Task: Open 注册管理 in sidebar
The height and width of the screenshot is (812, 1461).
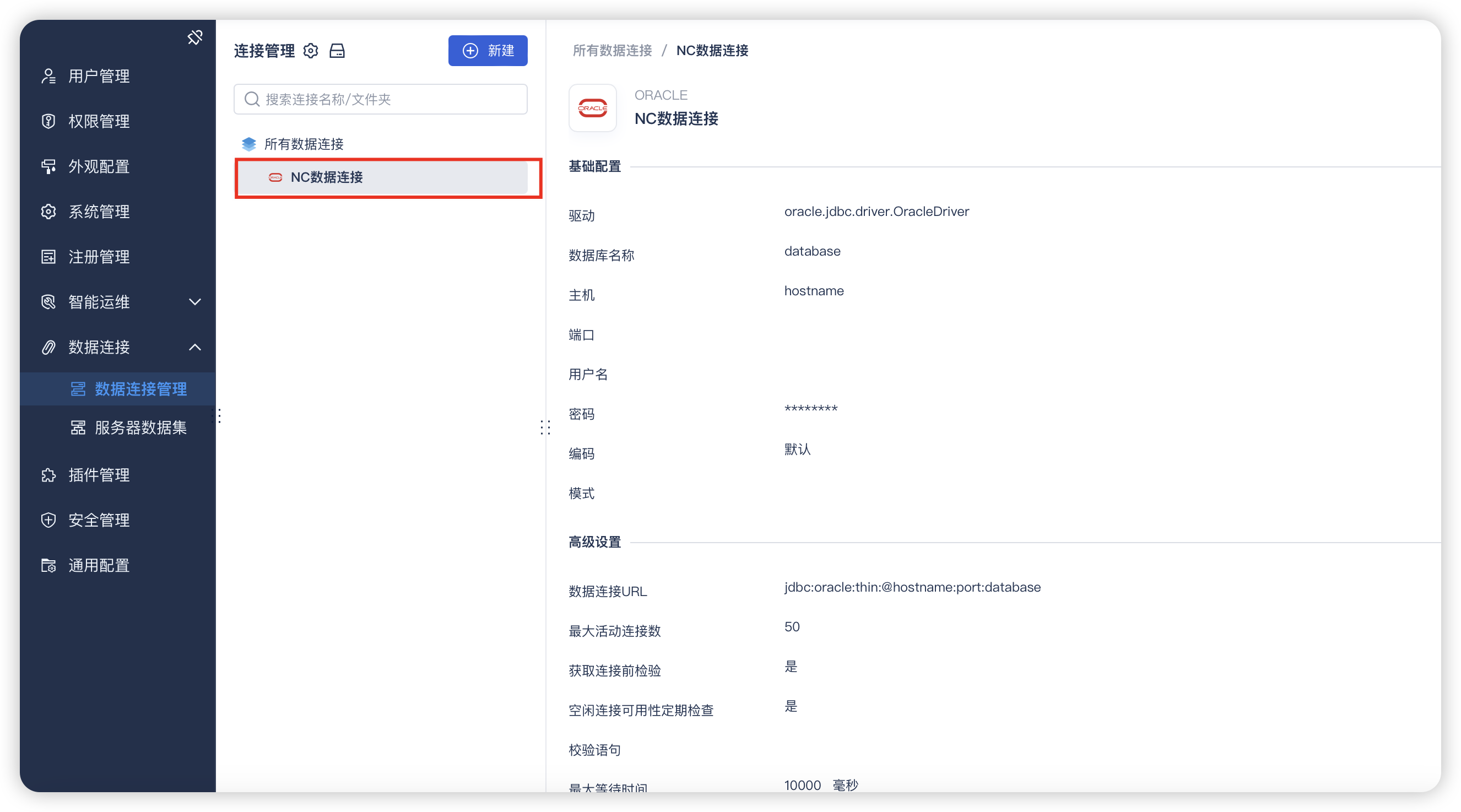Action: point(99,257)
